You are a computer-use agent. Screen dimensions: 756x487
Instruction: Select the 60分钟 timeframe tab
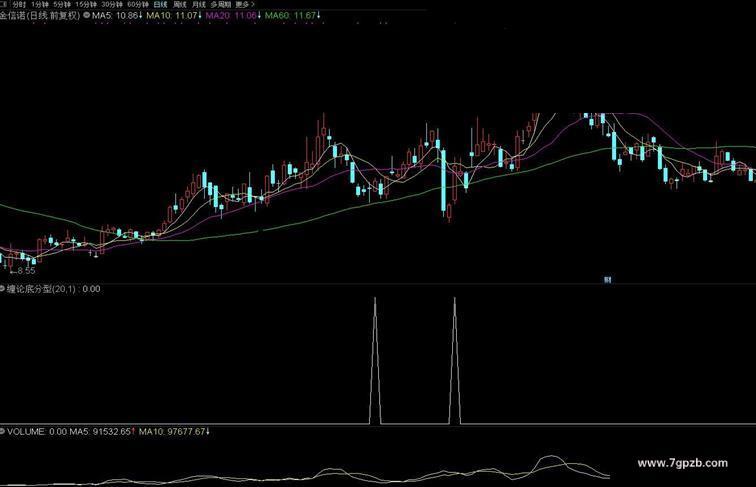pos(137,4)
